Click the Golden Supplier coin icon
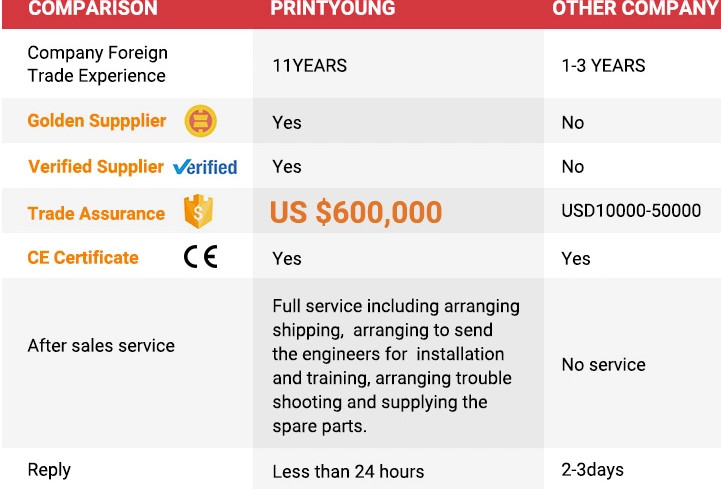The width and height of the screenshot is (721, 489). point(200,122)
